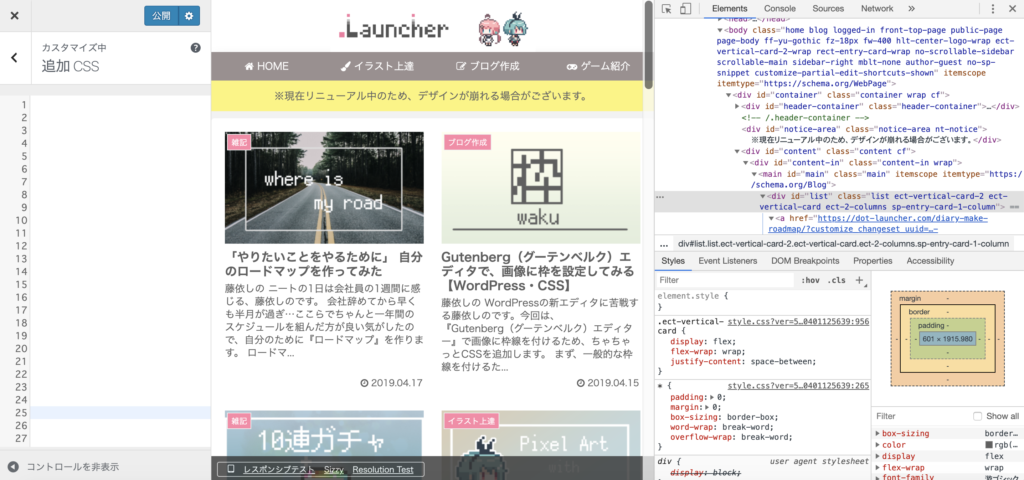Click the preview page vertical scrollbar
This screenshot has width=1024, height=480.
[x=648, y=44]
